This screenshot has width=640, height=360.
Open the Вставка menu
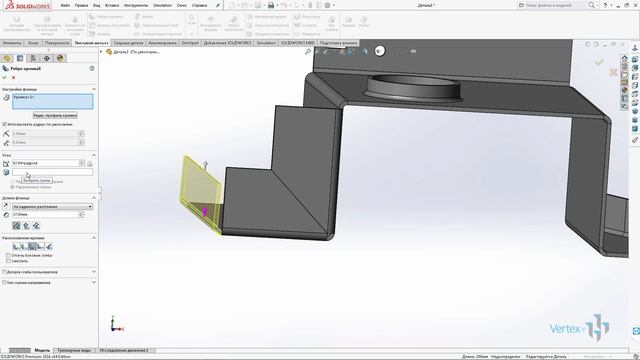[112, 5]
